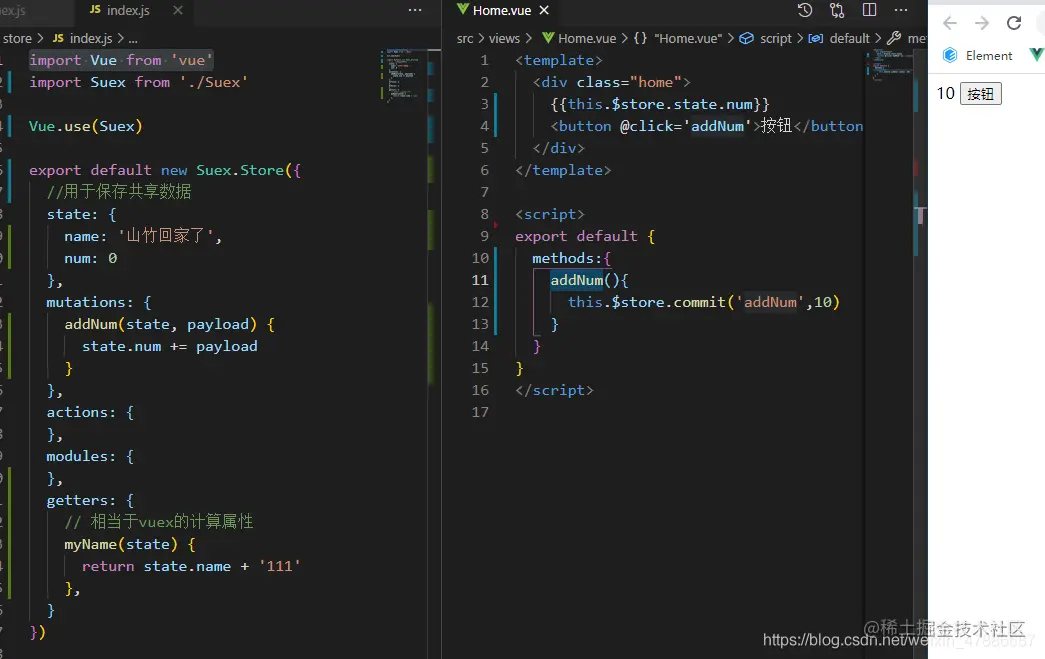Image resolution: width=1045 pixels, height=659 pixels.
Task: Click line number 11 in the Home.vue gutter
Action: (x=481, y=280)
